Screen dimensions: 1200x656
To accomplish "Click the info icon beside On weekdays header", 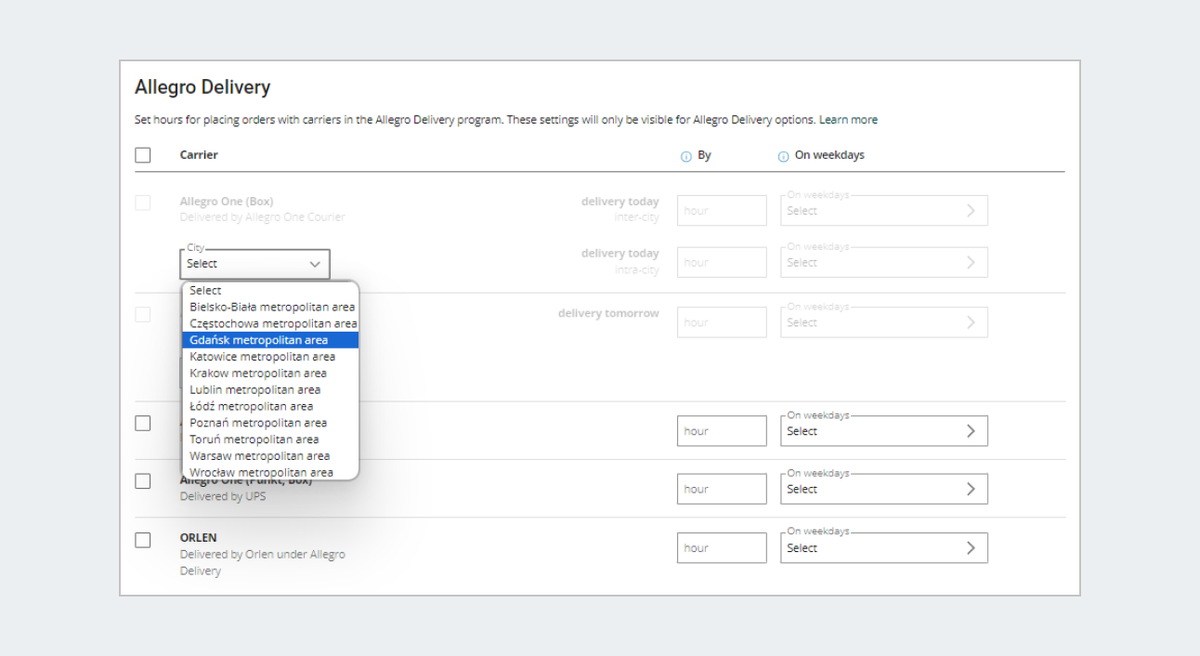I will pos(784,156).
